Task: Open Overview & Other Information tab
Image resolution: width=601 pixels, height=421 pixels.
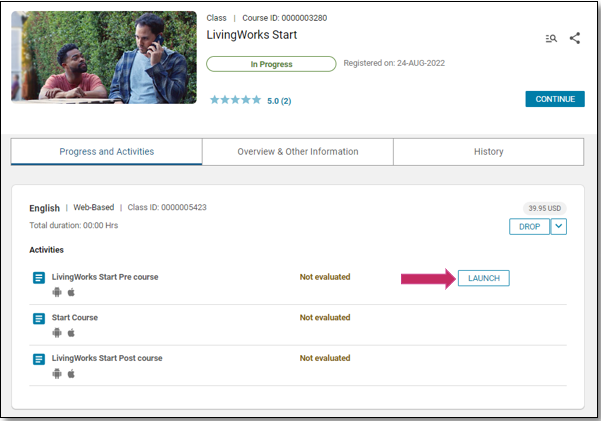Action: pyautogui.click(x=298, y=152)
